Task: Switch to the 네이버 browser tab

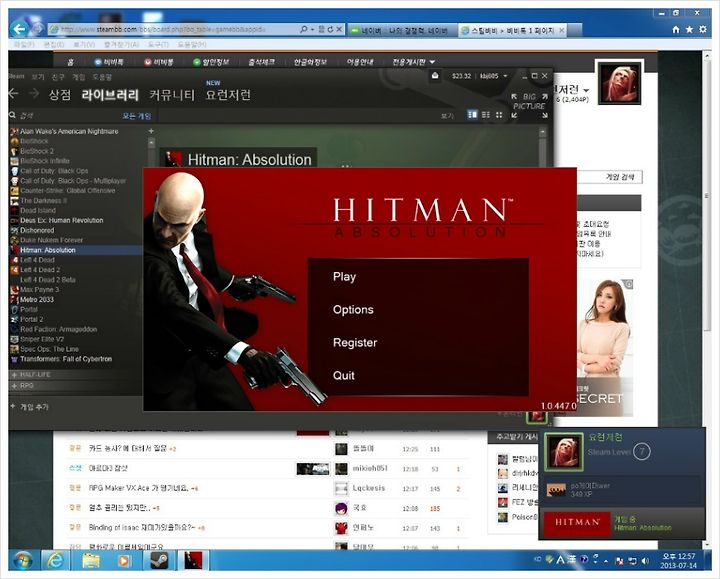Action: click(402, 31)
